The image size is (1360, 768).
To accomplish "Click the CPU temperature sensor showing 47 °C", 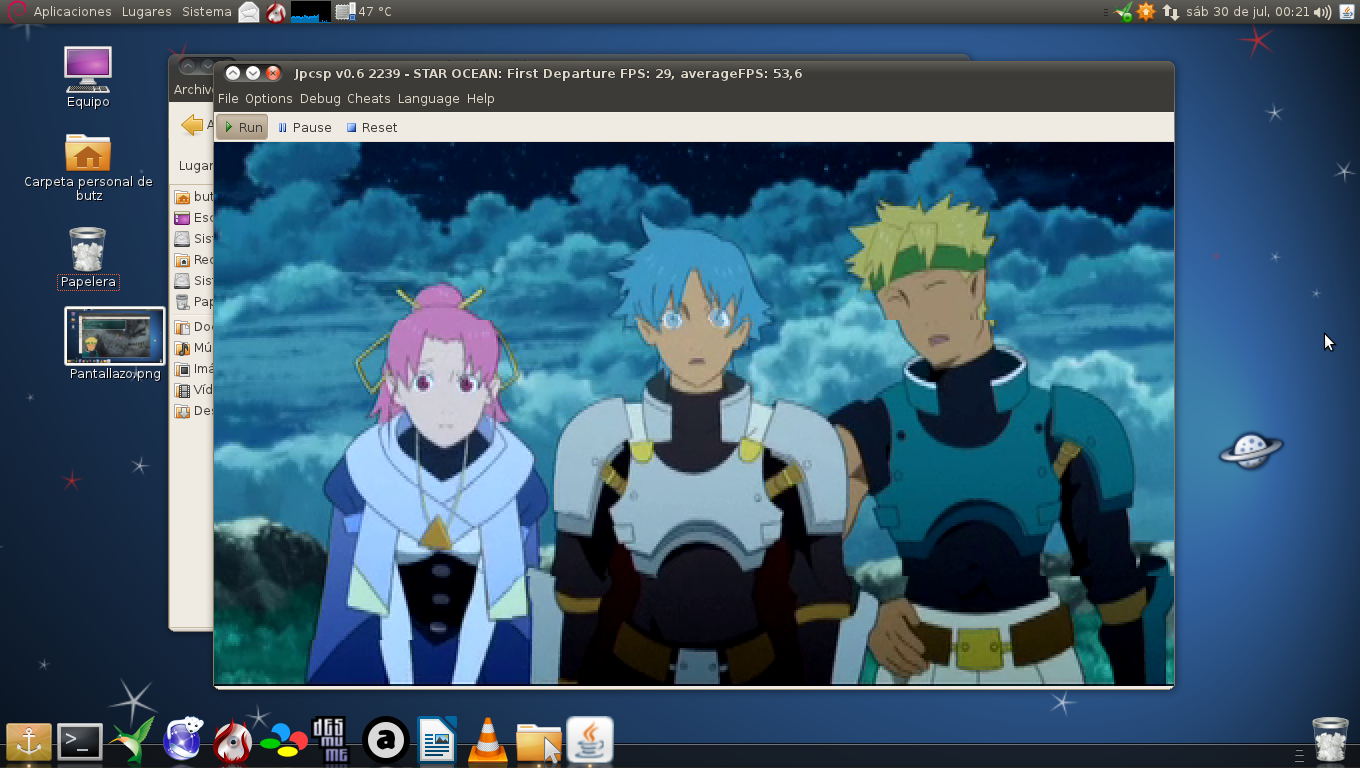I will click(364, 12).
